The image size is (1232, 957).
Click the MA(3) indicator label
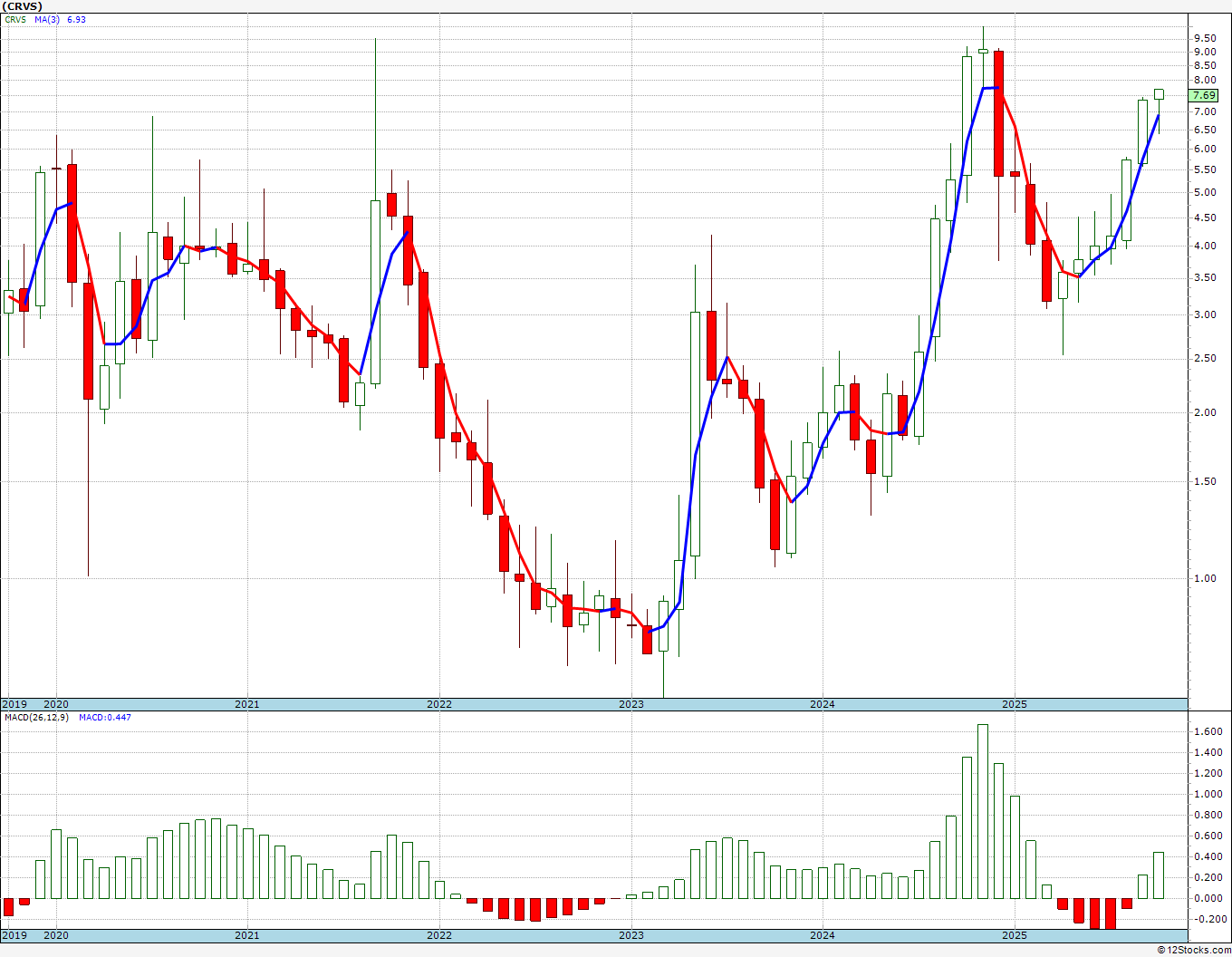coord(47,19)
